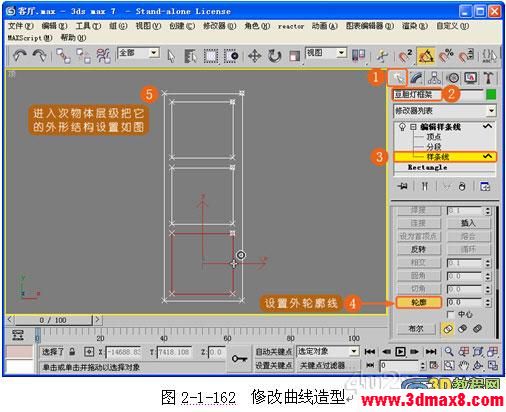This screenshot has height=412, width=506.
Task: Click Use Pivot Point Center icon
Action: pos(359,56)
